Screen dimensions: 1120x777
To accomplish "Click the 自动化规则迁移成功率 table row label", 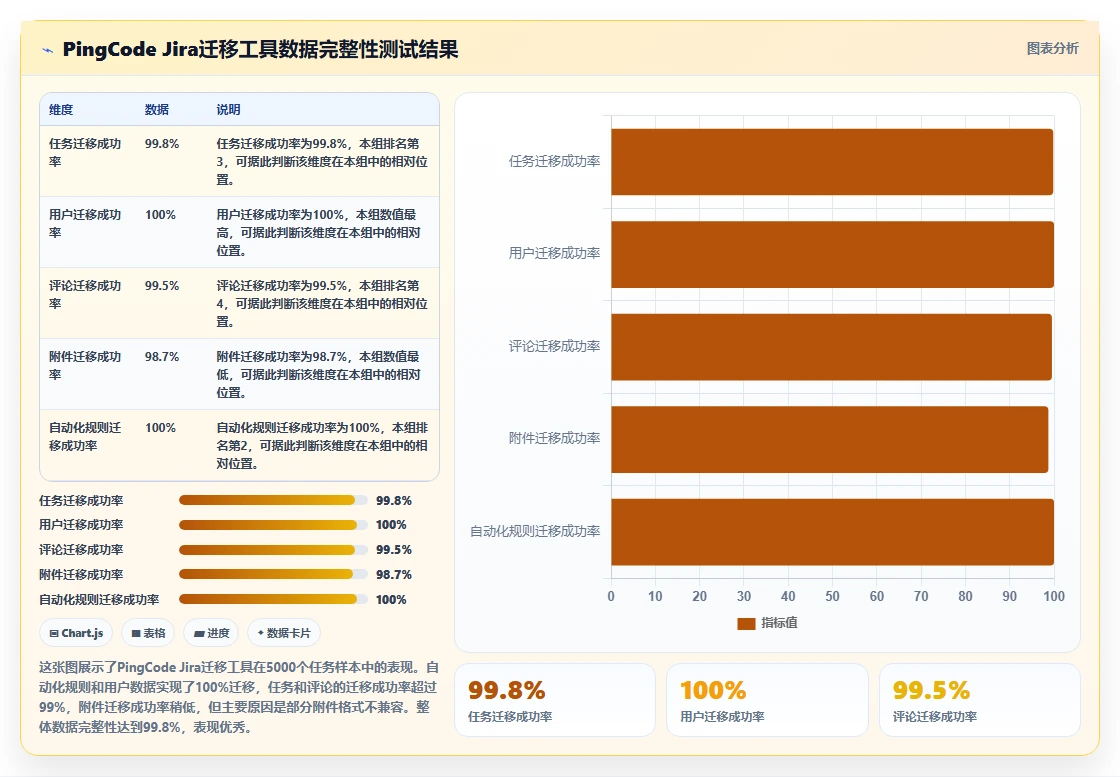I will (x=85, y=436).
